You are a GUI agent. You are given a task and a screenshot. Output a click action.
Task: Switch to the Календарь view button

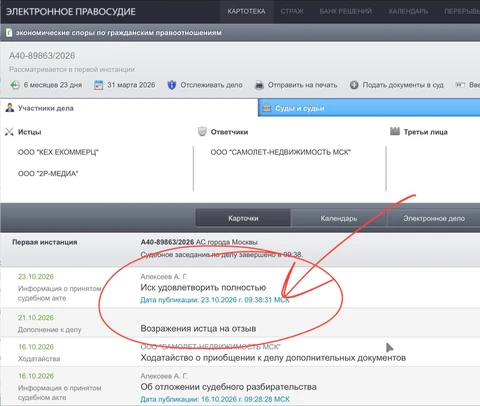339,218
